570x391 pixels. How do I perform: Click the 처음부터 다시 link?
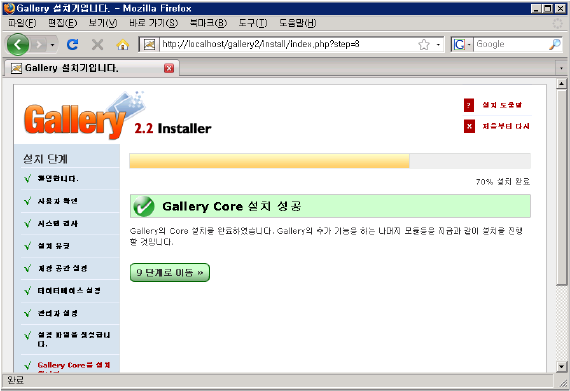[x=506, y=126]
